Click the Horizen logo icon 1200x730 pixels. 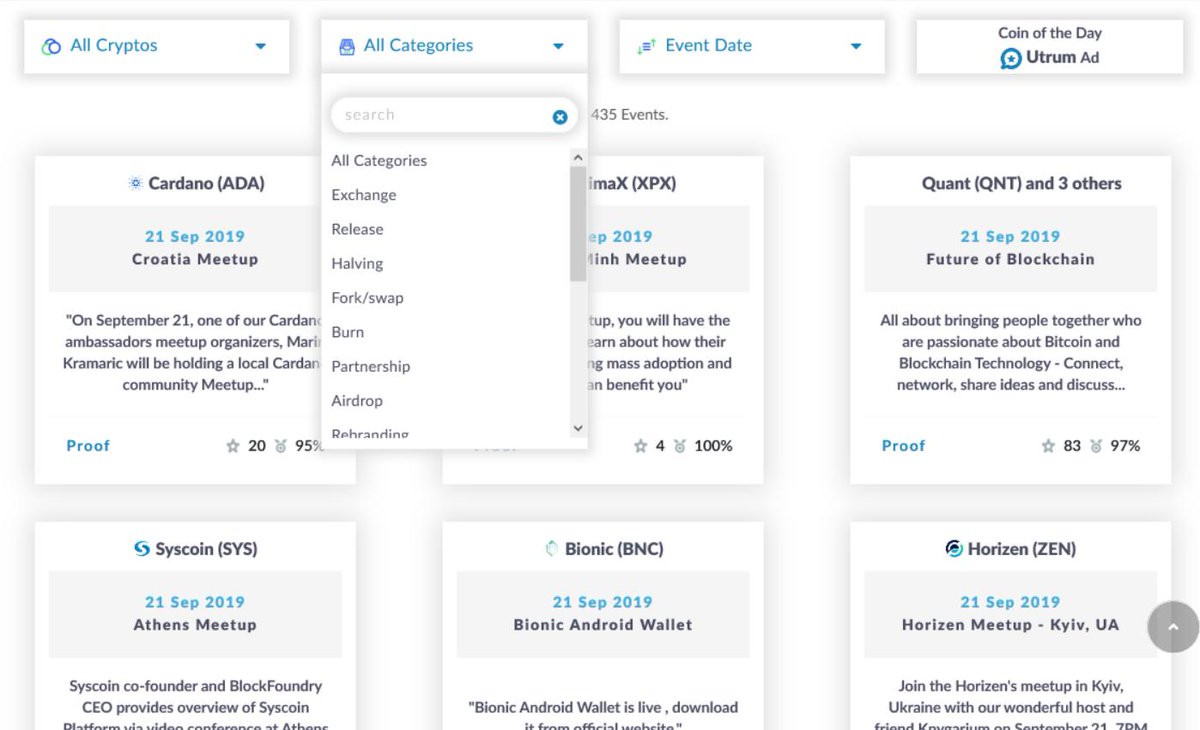click(x=954, y=549)
